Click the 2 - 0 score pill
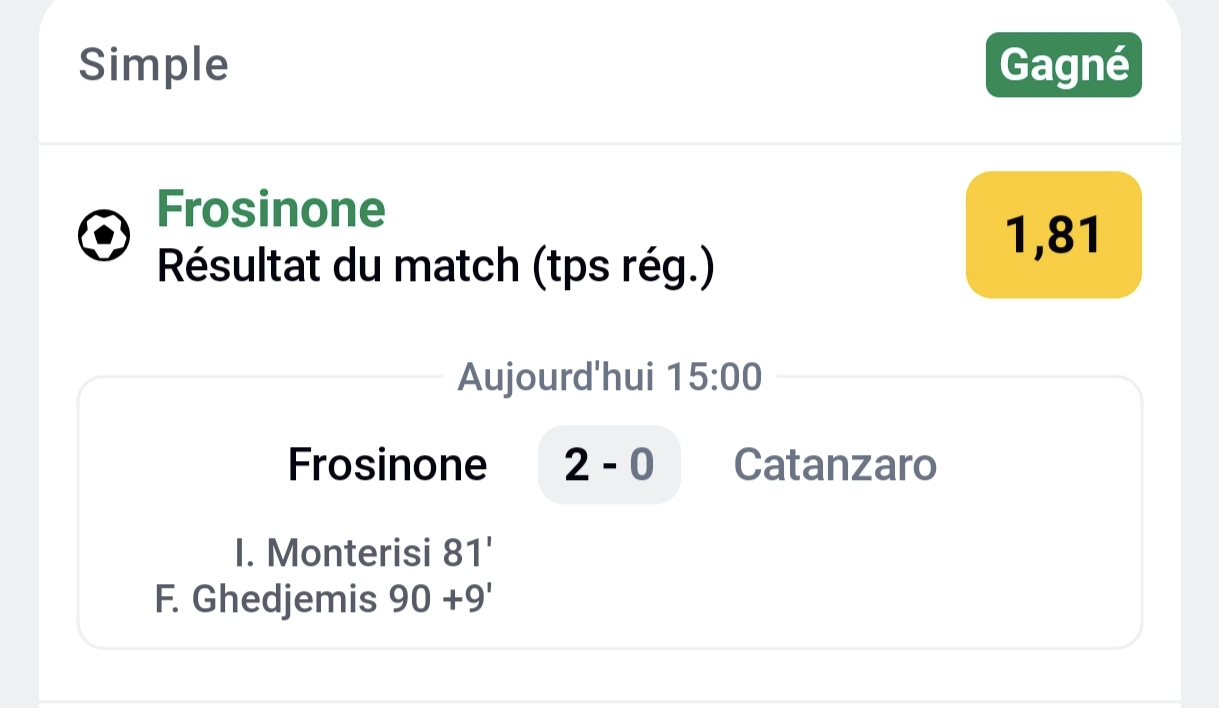The width and height of the screenshot is (1219, 708). 609,465
